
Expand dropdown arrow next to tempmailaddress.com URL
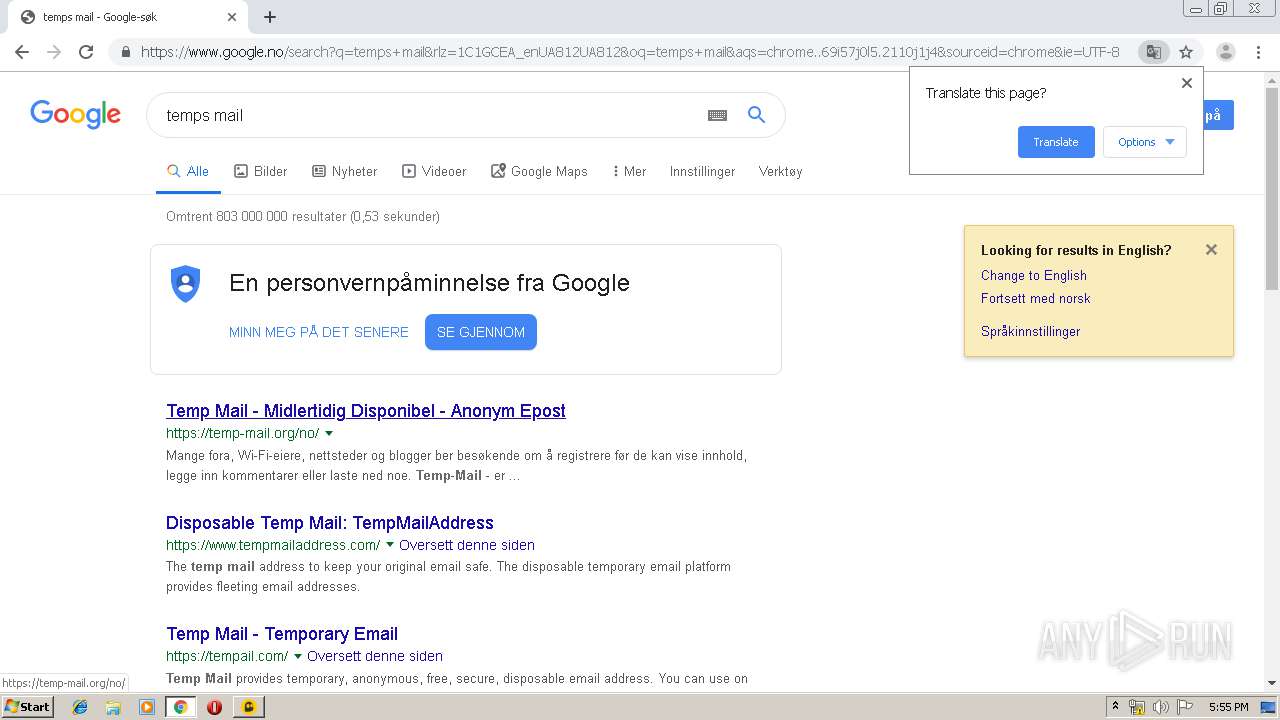390,545
